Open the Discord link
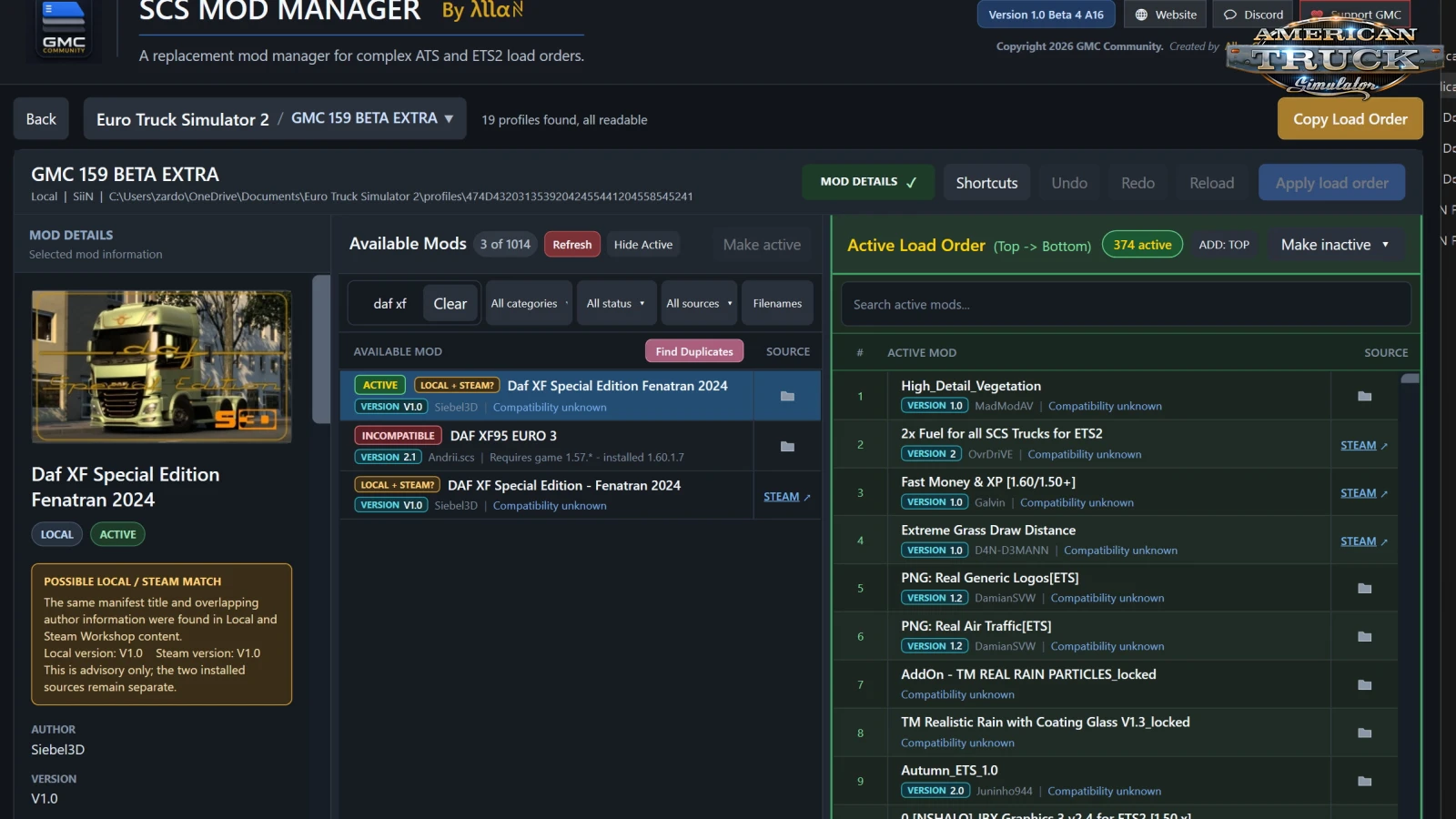 (1253, 15)
